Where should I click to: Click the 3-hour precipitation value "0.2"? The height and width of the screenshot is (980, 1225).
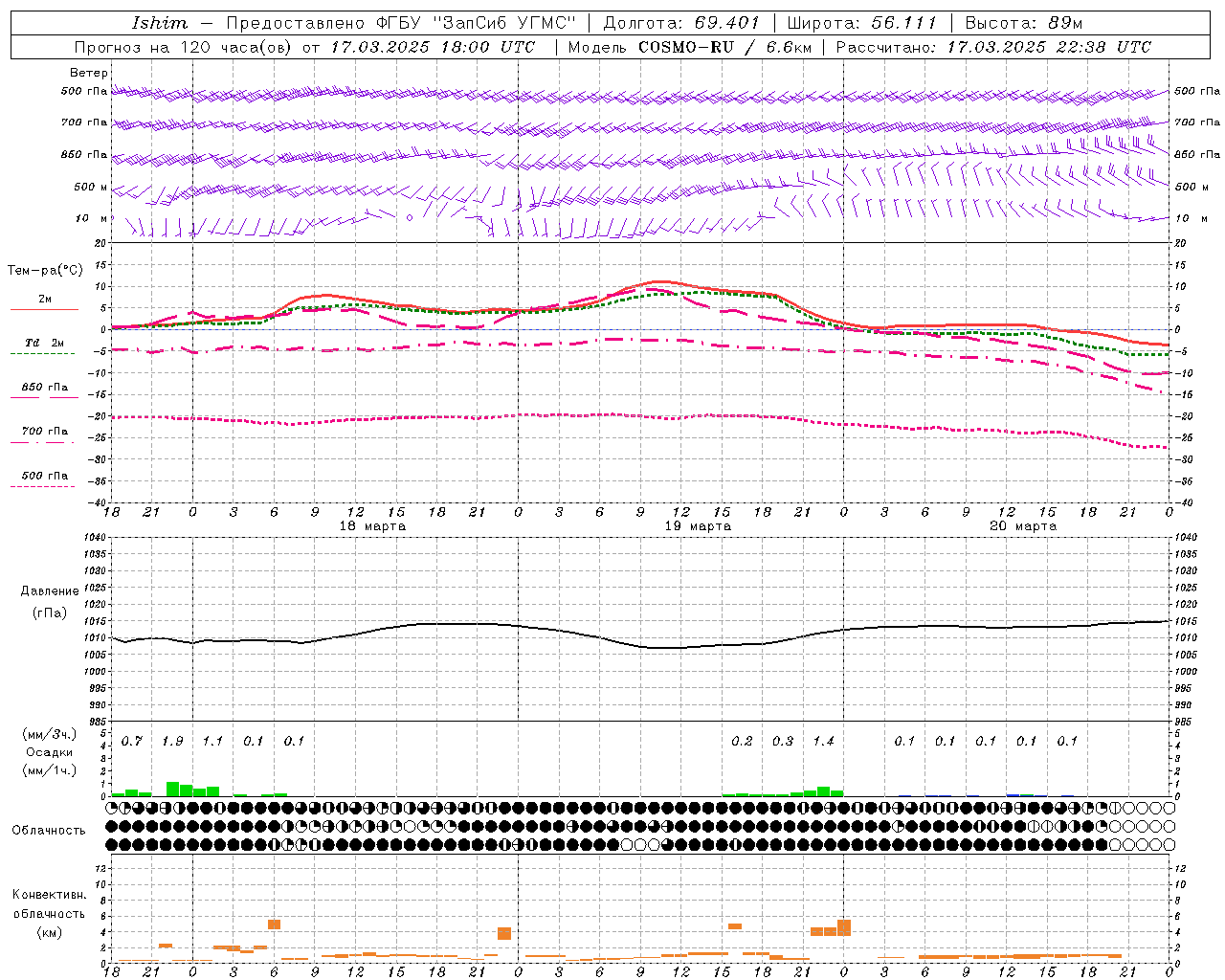pyautogui.click(x=742, y=742)
